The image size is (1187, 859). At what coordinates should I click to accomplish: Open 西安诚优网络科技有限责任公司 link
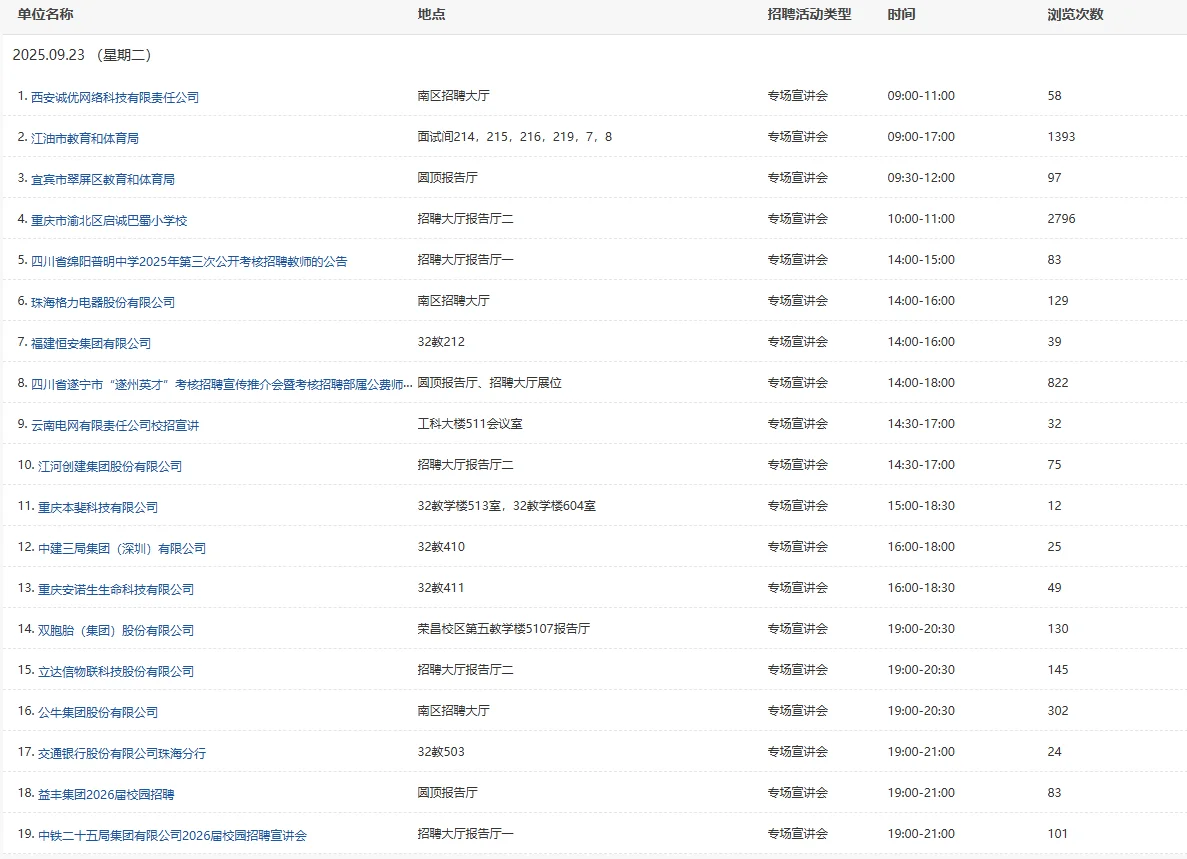pyautogui.click(x=115, y=98)
